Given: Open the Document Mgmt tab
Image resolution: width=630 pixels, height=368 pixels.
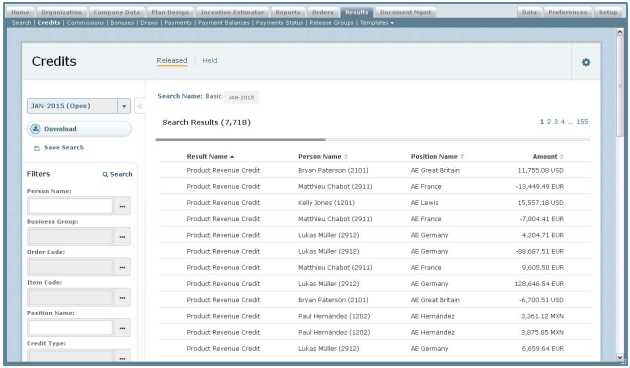Looking at the screenshot, I should tap(405, 12).
